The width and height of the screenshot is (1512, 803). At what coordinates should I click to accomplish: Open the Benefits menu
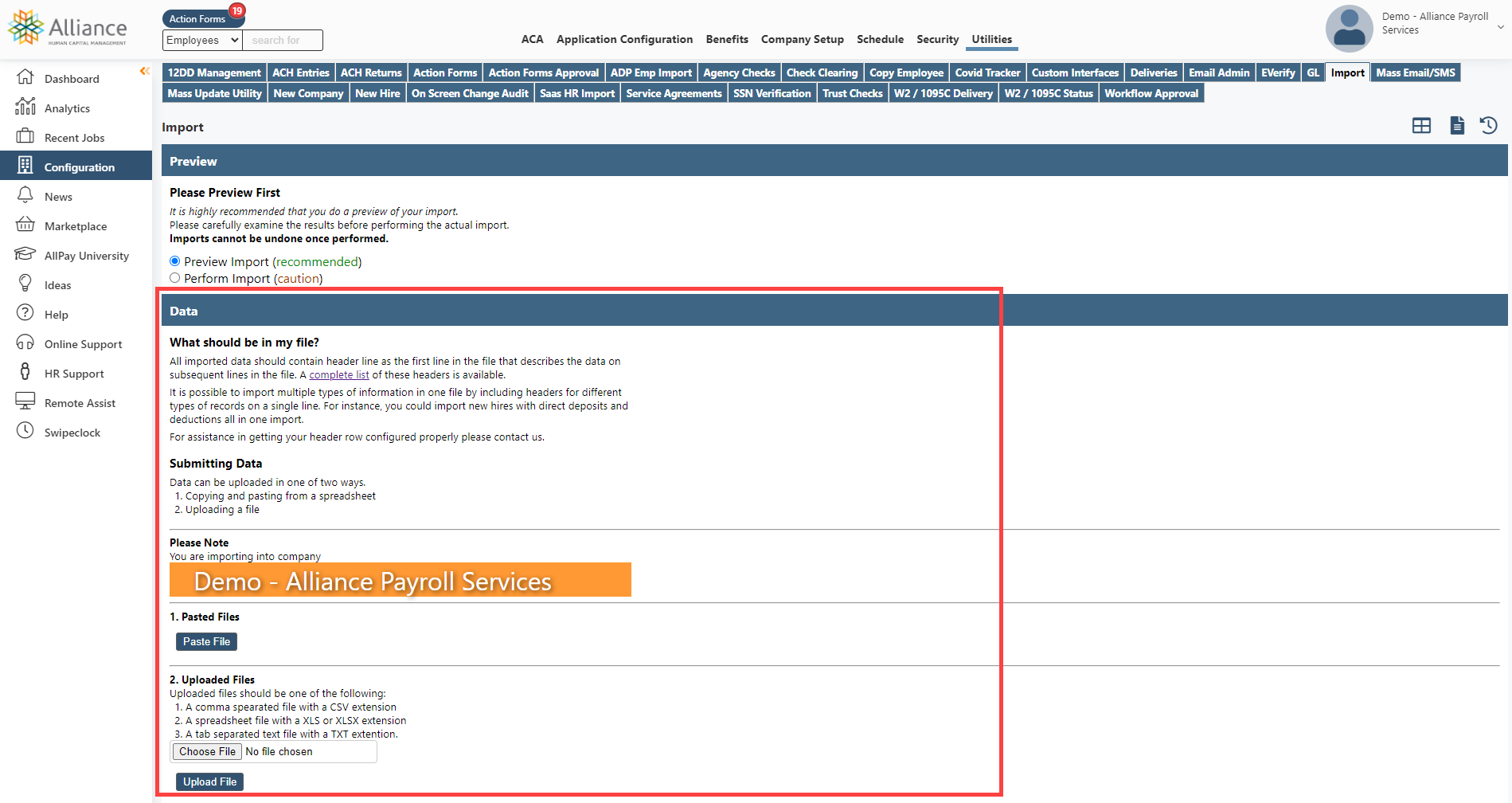(x=727, y=39)
